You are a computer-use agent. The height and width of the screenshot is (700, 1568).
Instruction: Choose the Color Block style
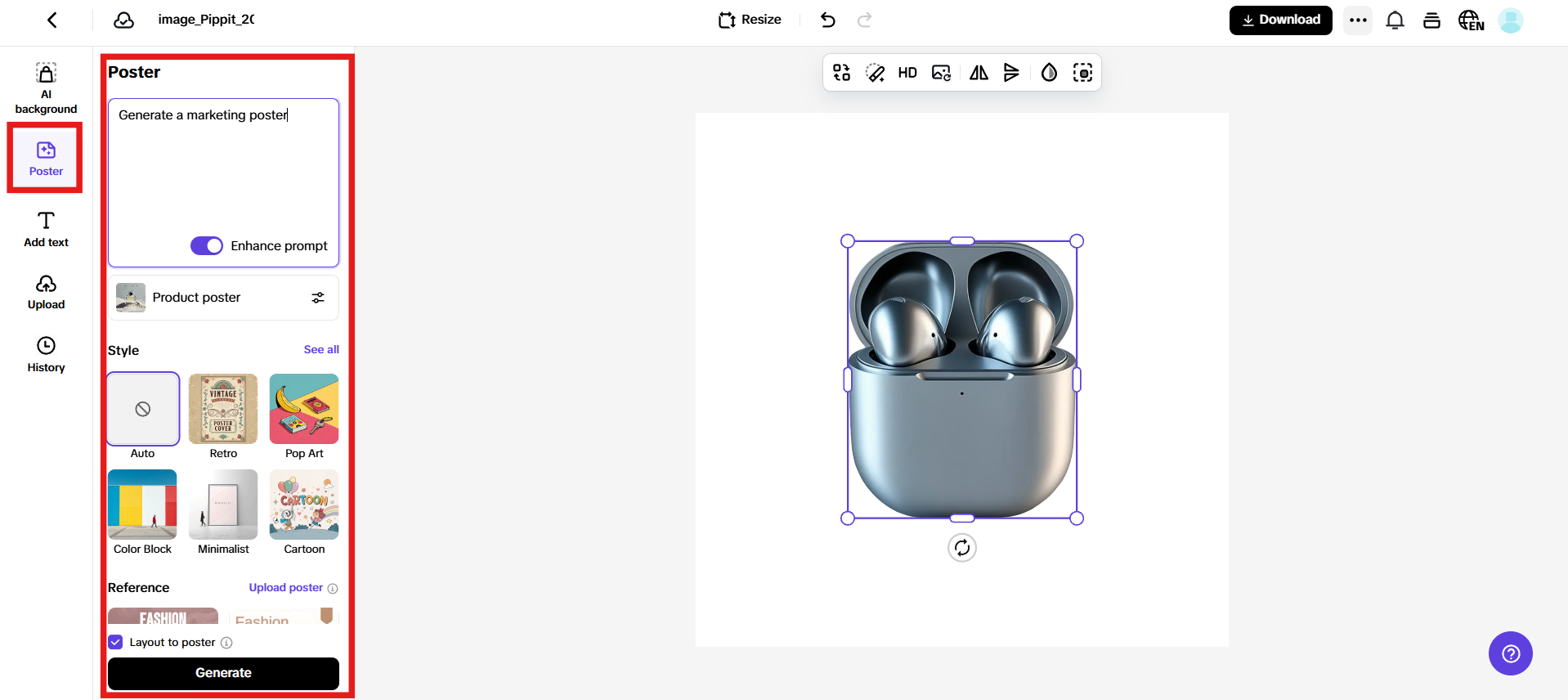pos(142,512)
